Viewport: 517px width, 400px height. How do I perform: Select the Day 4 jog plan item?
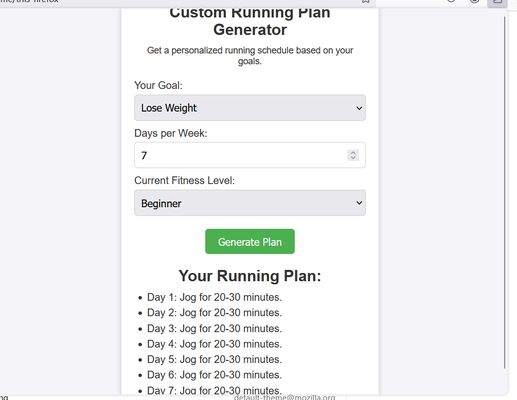[x=214, y=344]
